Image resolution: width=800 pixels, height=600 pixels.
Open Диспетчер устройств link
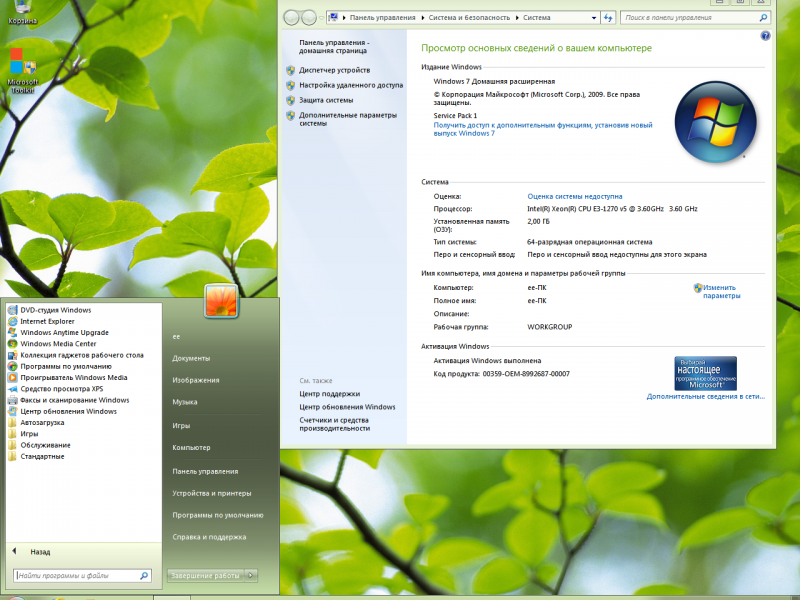335,70
